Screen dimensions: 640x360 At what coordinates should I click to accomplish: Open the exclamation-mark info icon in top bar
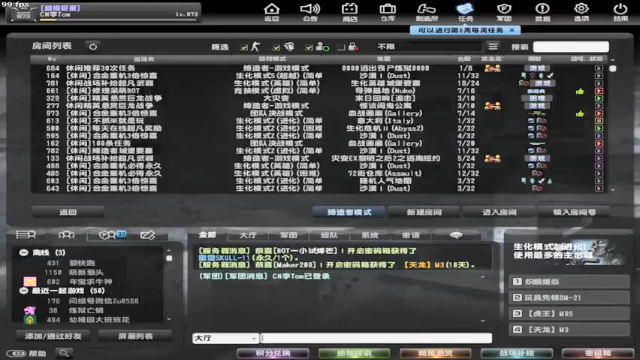(542, 11)
